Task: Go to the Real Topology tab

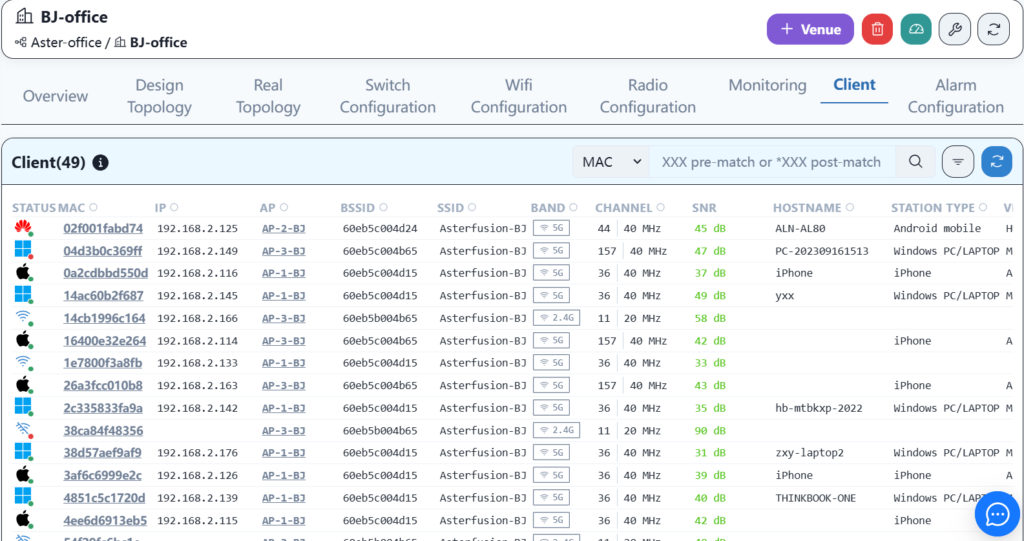Action: click(x=268, y=96)
